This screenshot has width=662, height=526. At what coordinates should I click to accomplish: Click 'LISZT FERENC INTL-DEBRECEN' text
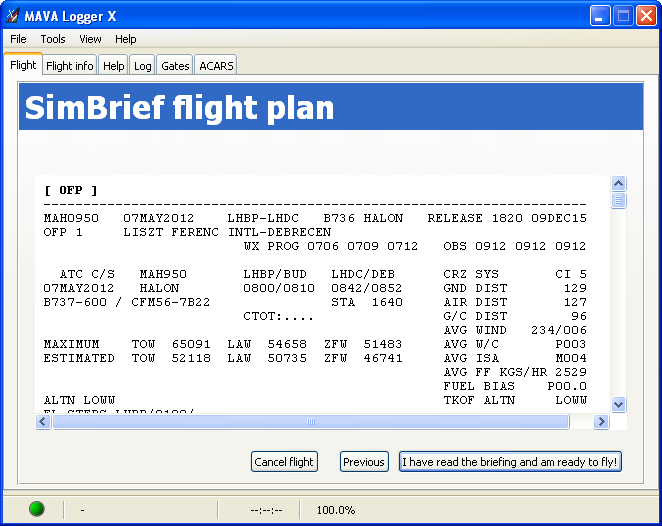coord(227,232)
